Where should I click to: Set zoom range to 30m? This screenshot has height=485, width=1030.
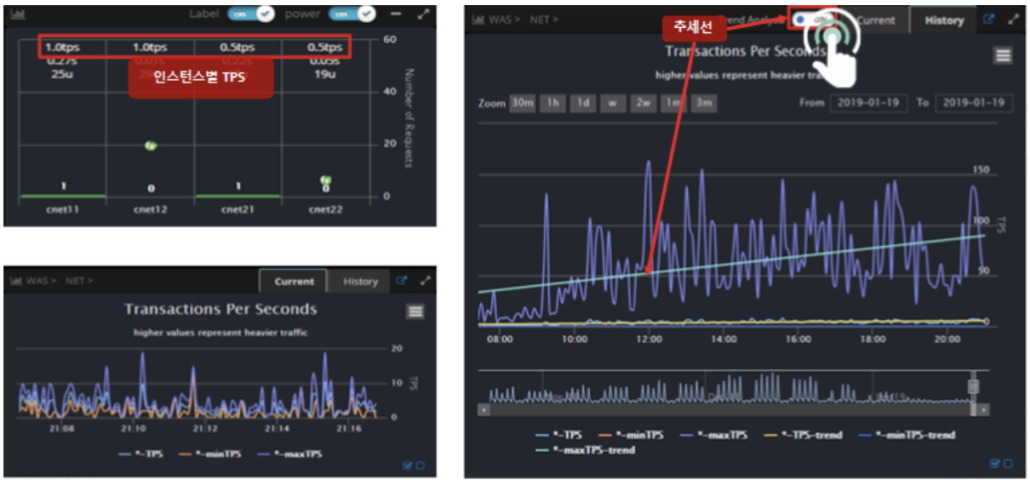(x=522, y=103)
